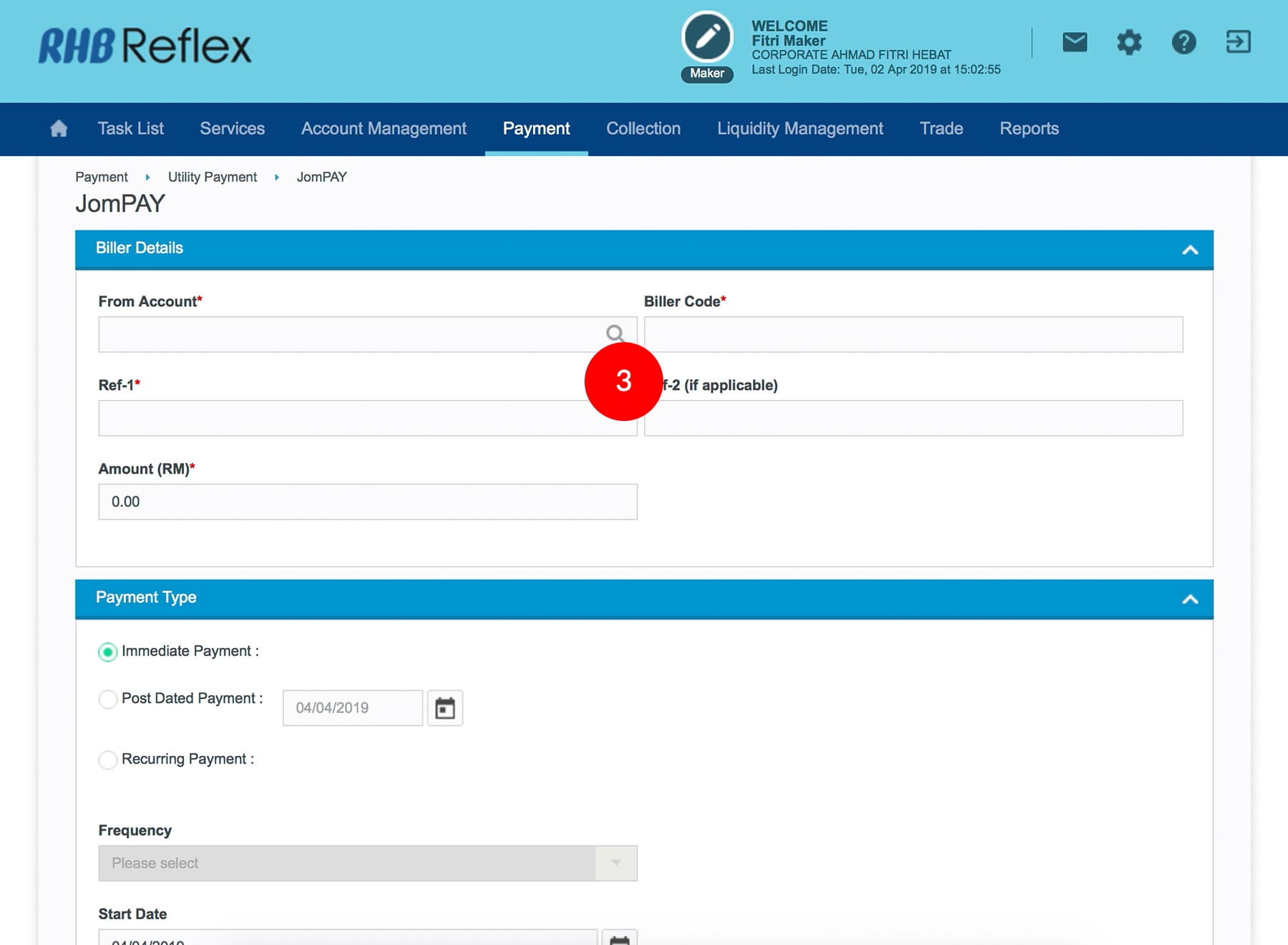The width and height of the screenshot is (1288, 945).
Task: Go to Utility Payment breadcrumb link
Action: coord(212,177)
